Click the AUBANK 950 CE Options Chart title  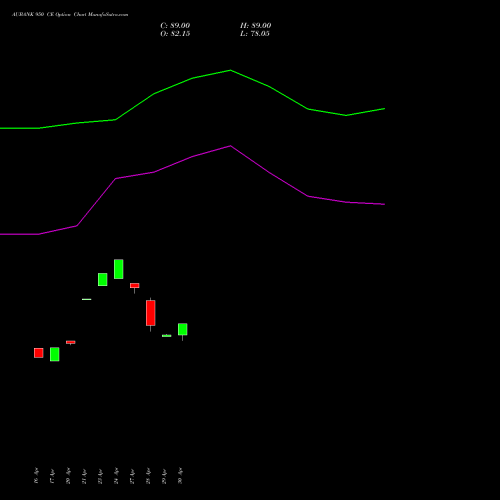(x=70, y=15)
